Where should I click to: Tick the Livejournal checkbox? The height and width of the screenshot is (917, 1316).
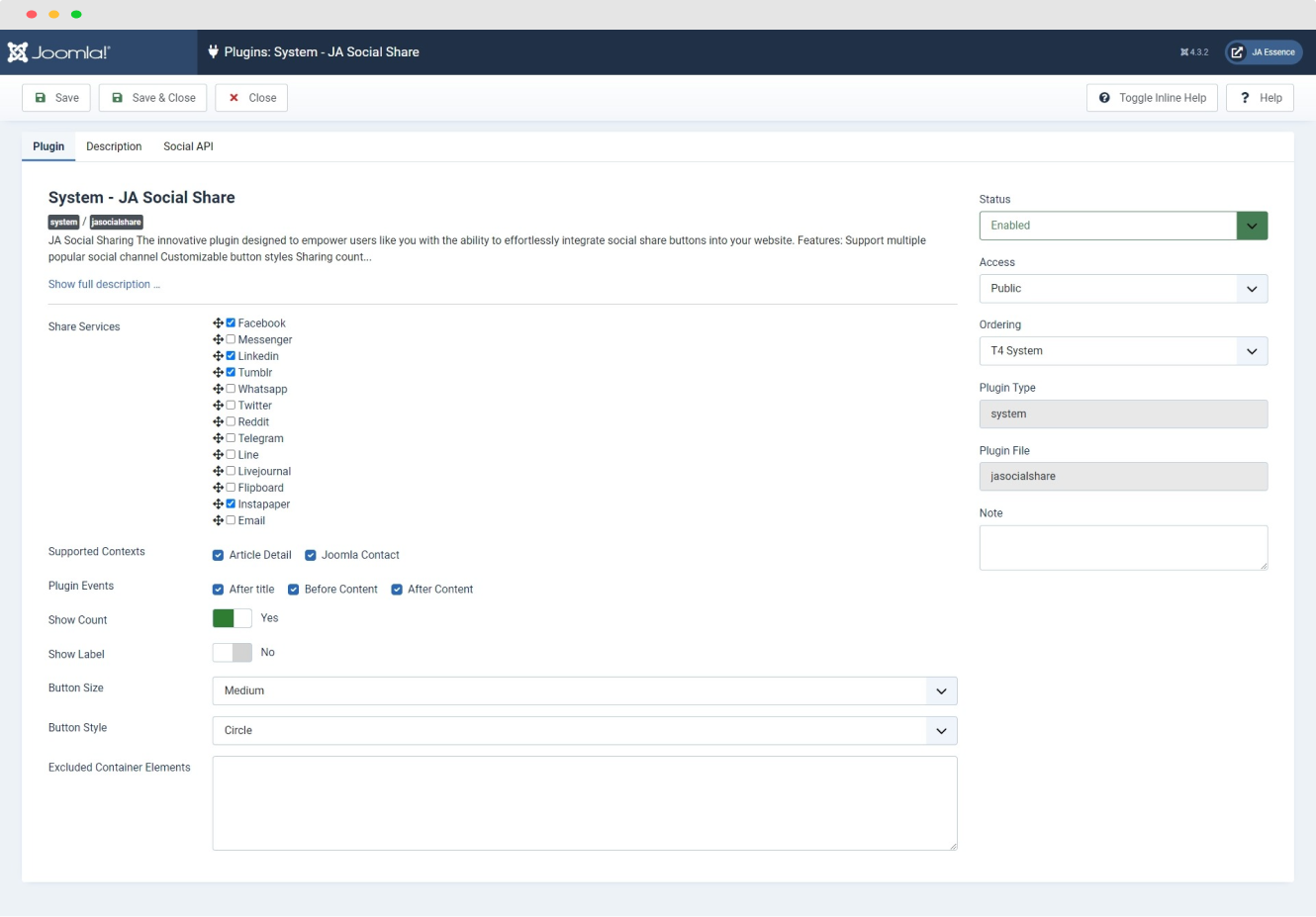(x=231, y=471)
